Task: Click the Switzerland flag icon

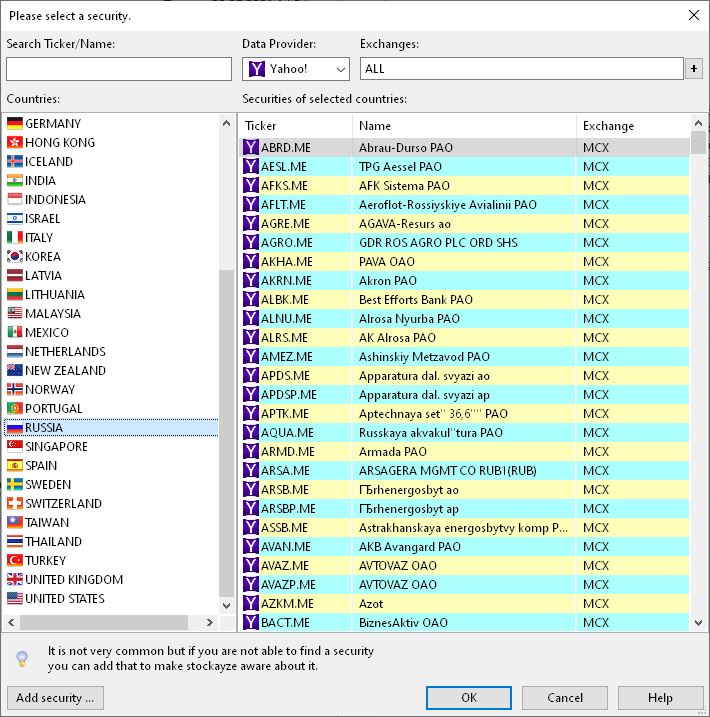Action: click(x=15, y=503)
